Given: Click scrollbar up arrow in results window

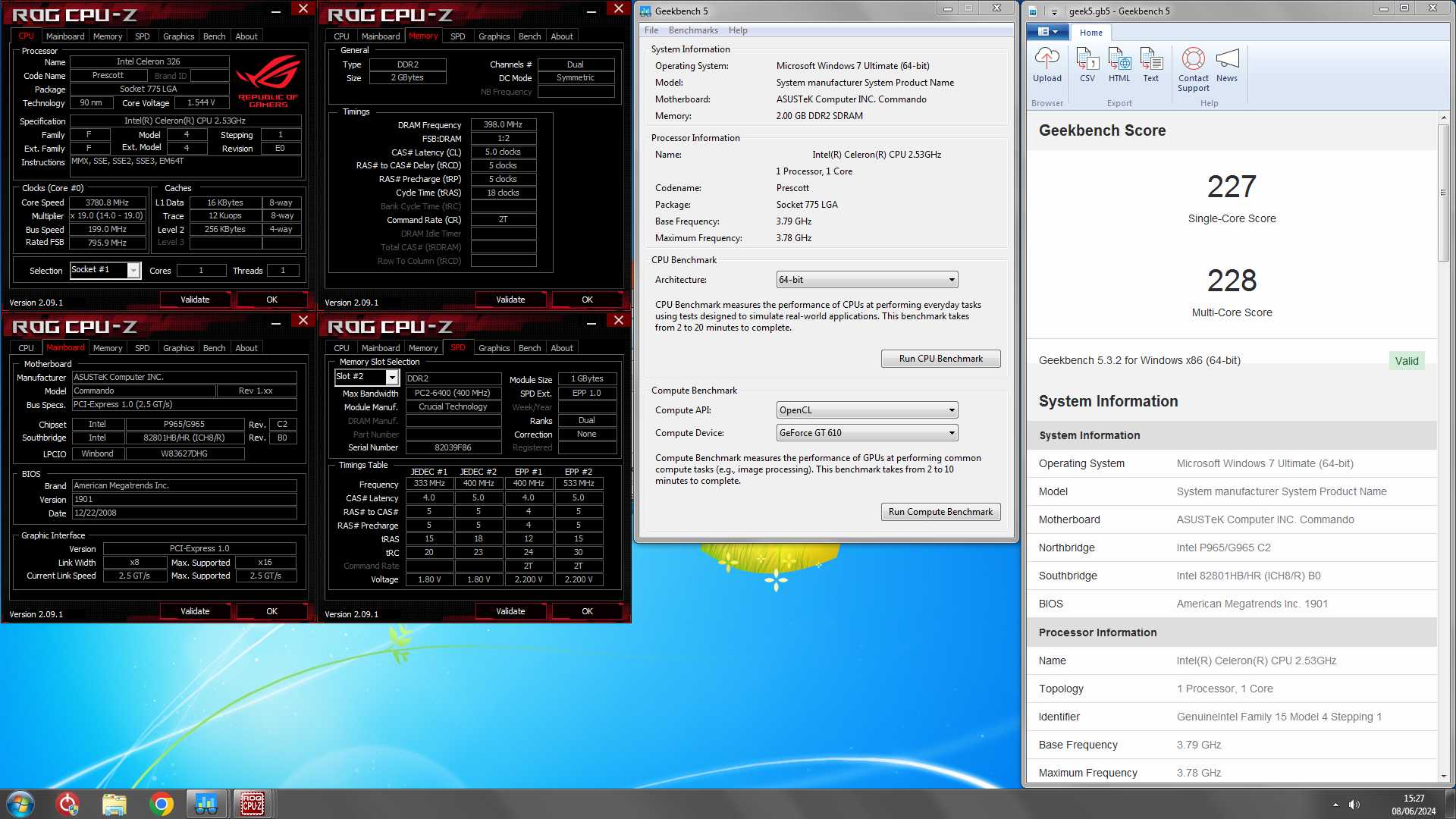Looking at the screenshot, I should pyautogui.click(x=1443, y=118).
